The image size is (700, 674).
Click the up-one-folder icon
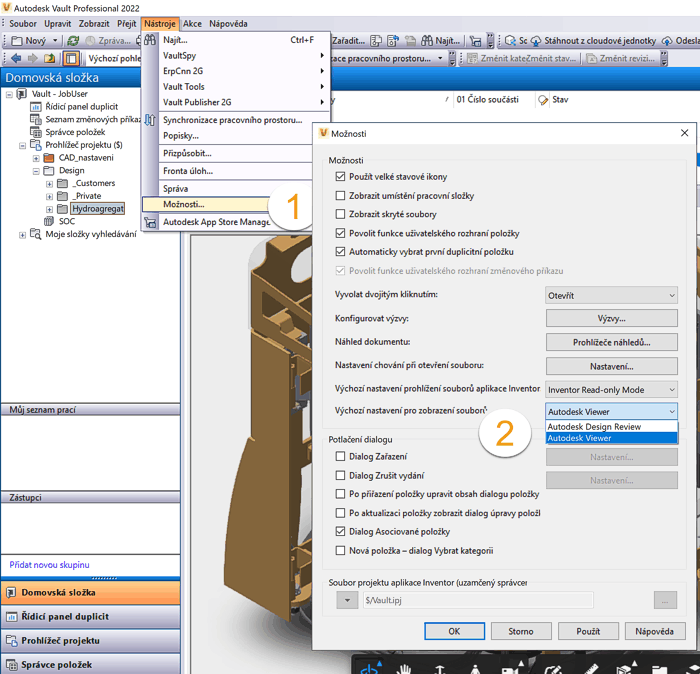pos(50,58)
